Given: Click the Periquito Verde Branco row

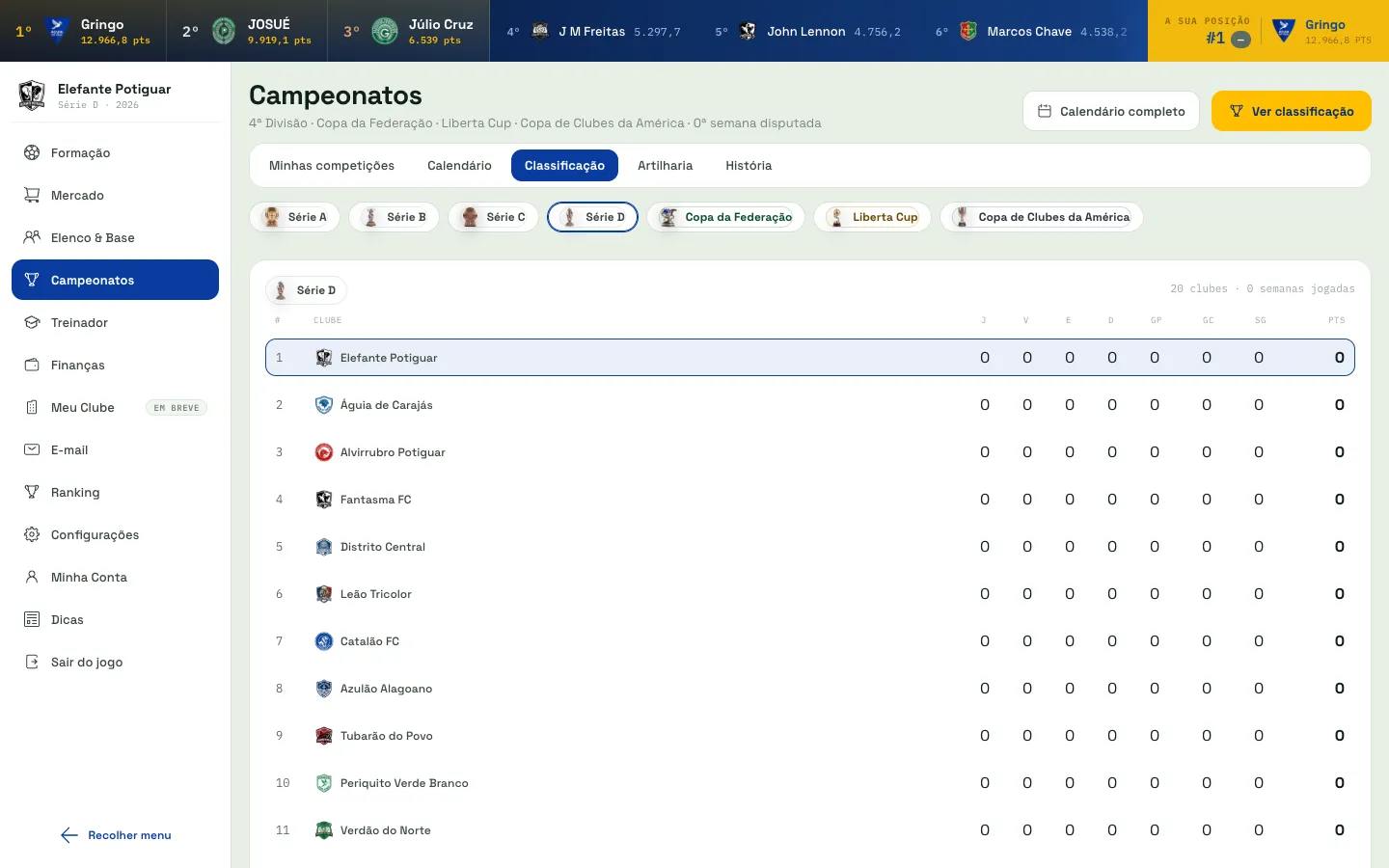Looking at the screenshot, I should click(x=810, y=783).
